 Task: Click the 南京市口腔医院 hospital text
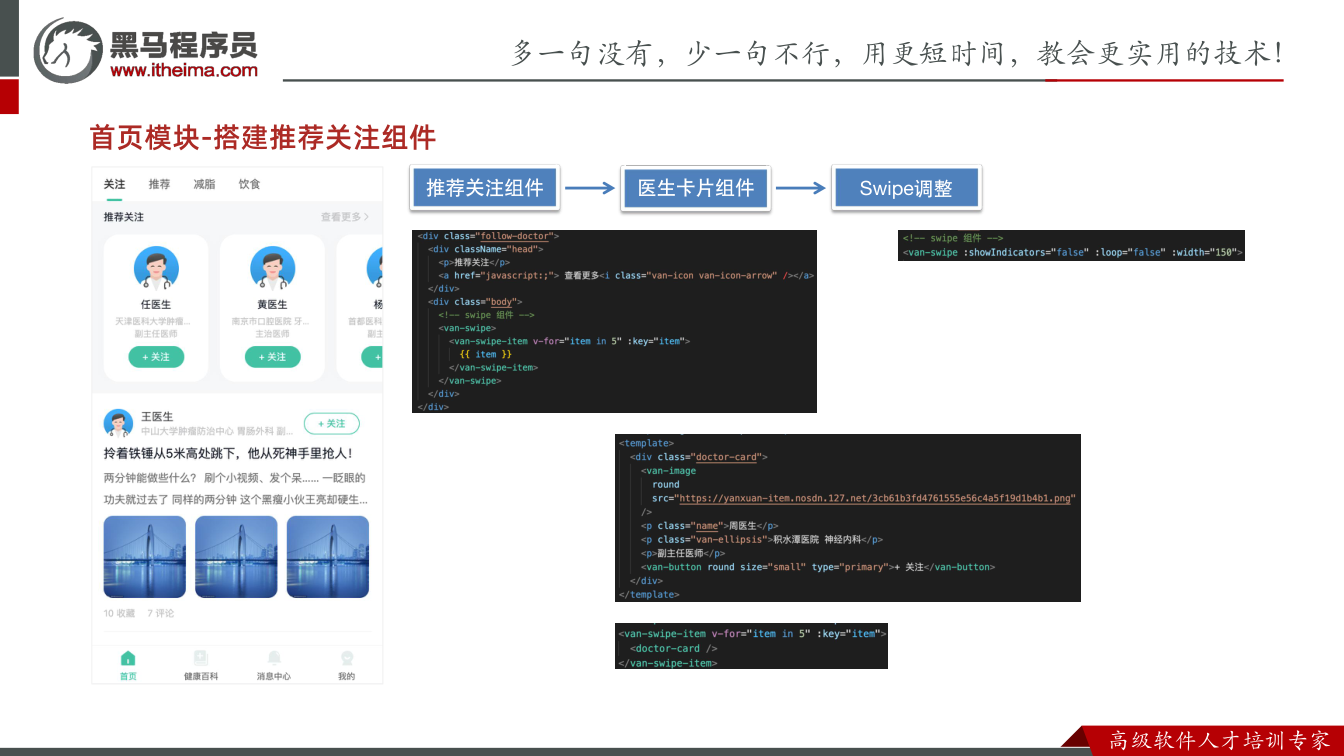point(271,321)
